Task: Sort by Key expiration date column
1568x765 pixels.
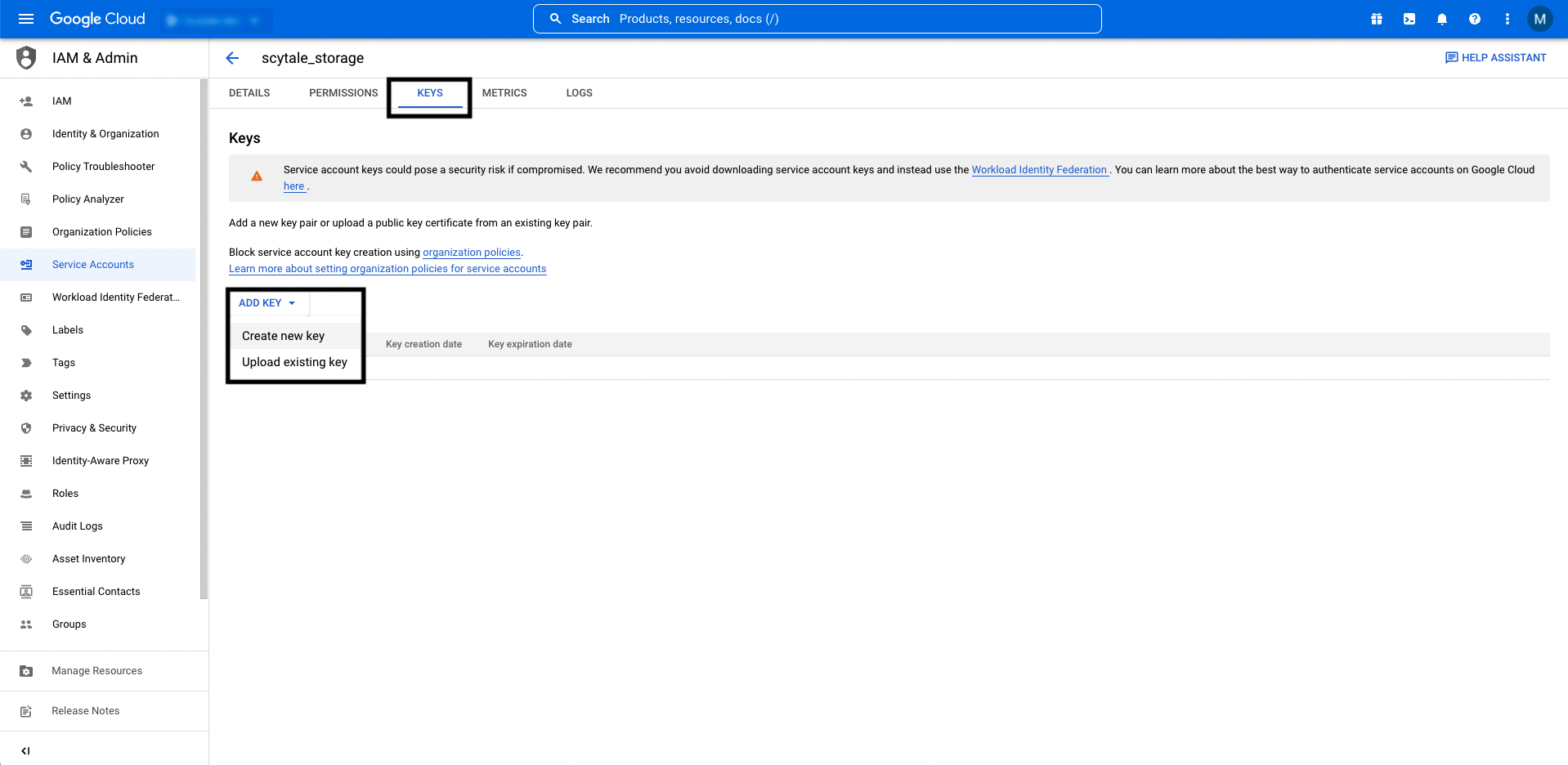Action: pos(530,344)
